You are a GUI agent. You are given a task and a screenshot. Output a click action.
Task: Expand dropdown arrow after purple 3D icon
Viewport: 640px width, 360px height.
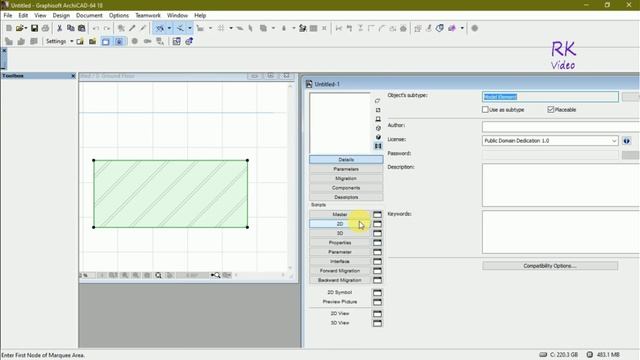462,28
